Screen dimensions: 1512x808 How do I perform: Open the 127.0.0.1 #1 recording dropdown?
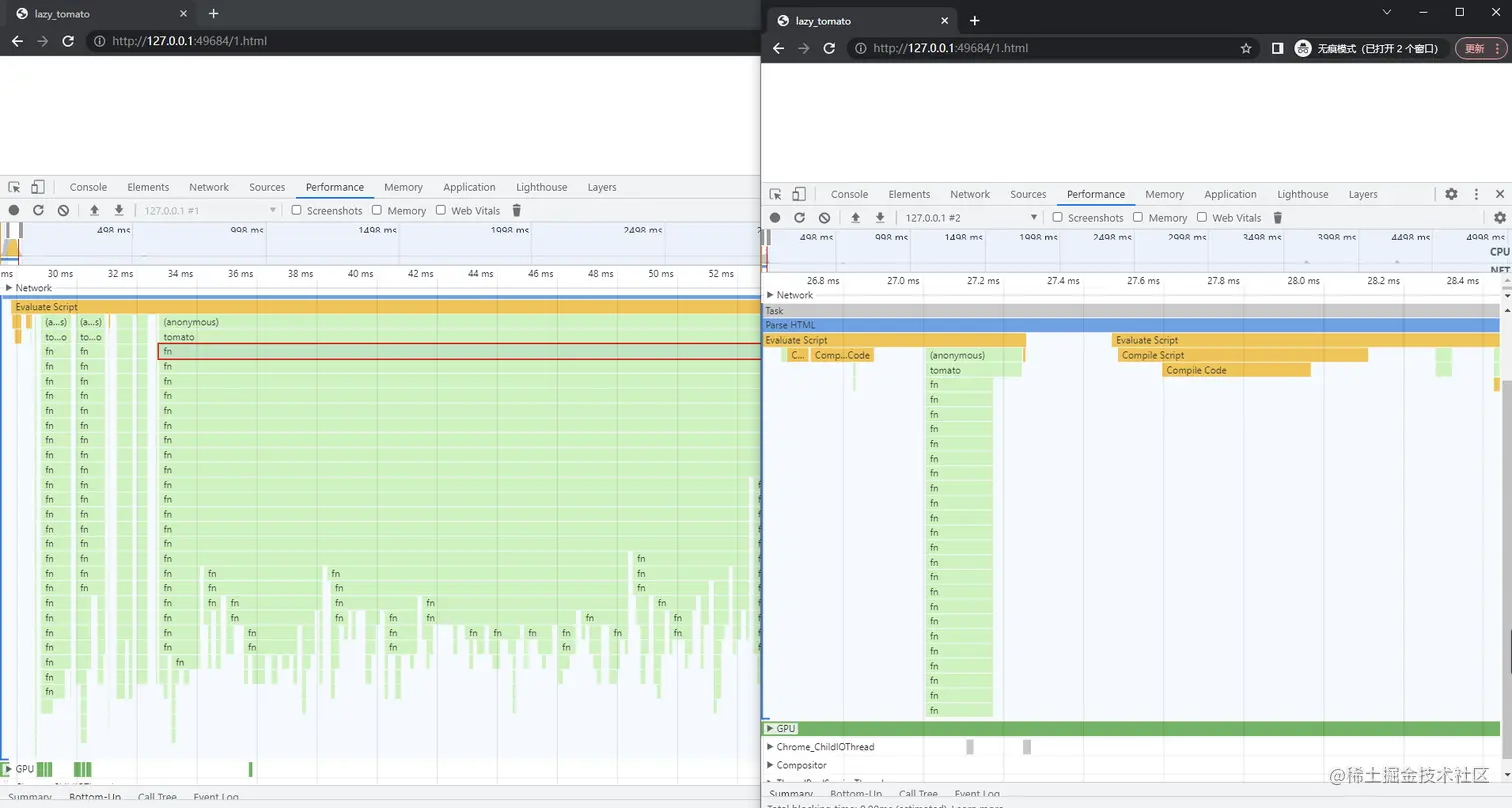click(x=209, y=210)
